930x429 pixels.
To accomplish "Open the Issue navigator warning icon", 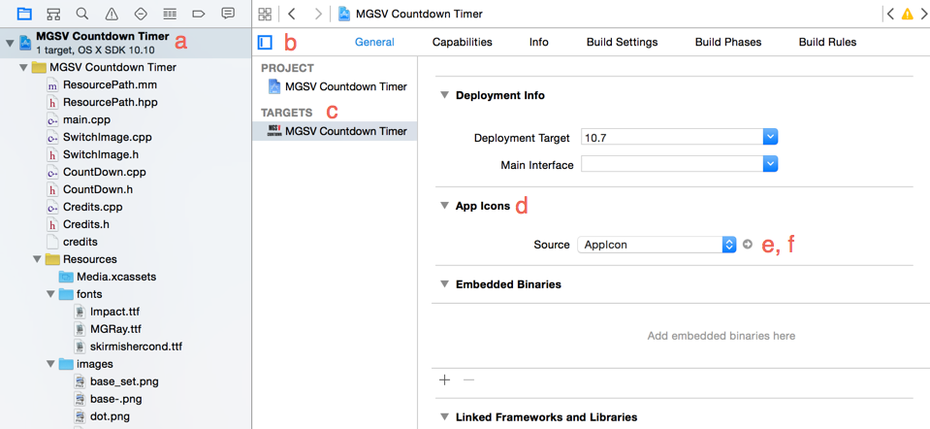I will pyautogui.click(x=112, y=13).
